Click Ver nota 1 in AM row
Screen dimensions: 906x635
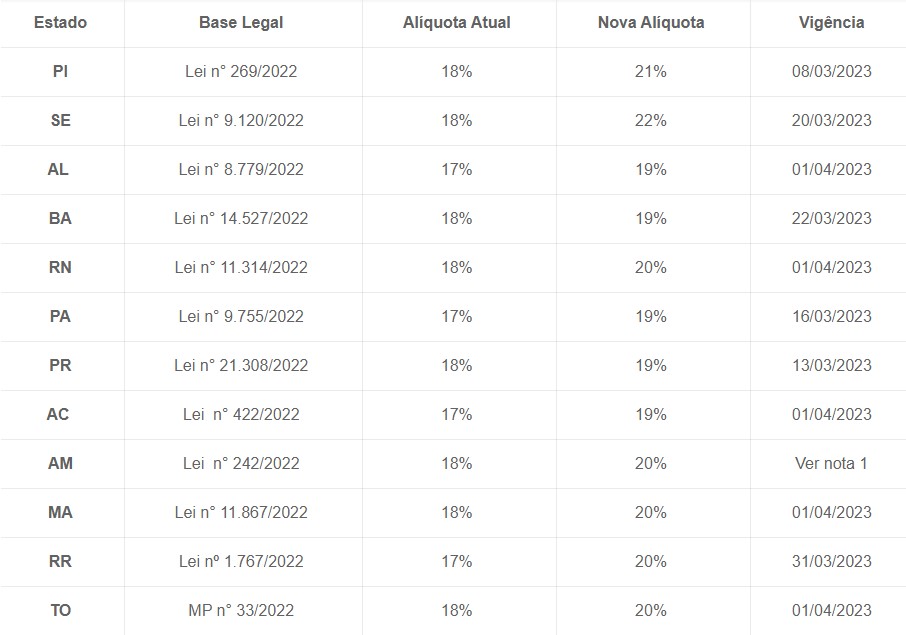pos(831,463)
